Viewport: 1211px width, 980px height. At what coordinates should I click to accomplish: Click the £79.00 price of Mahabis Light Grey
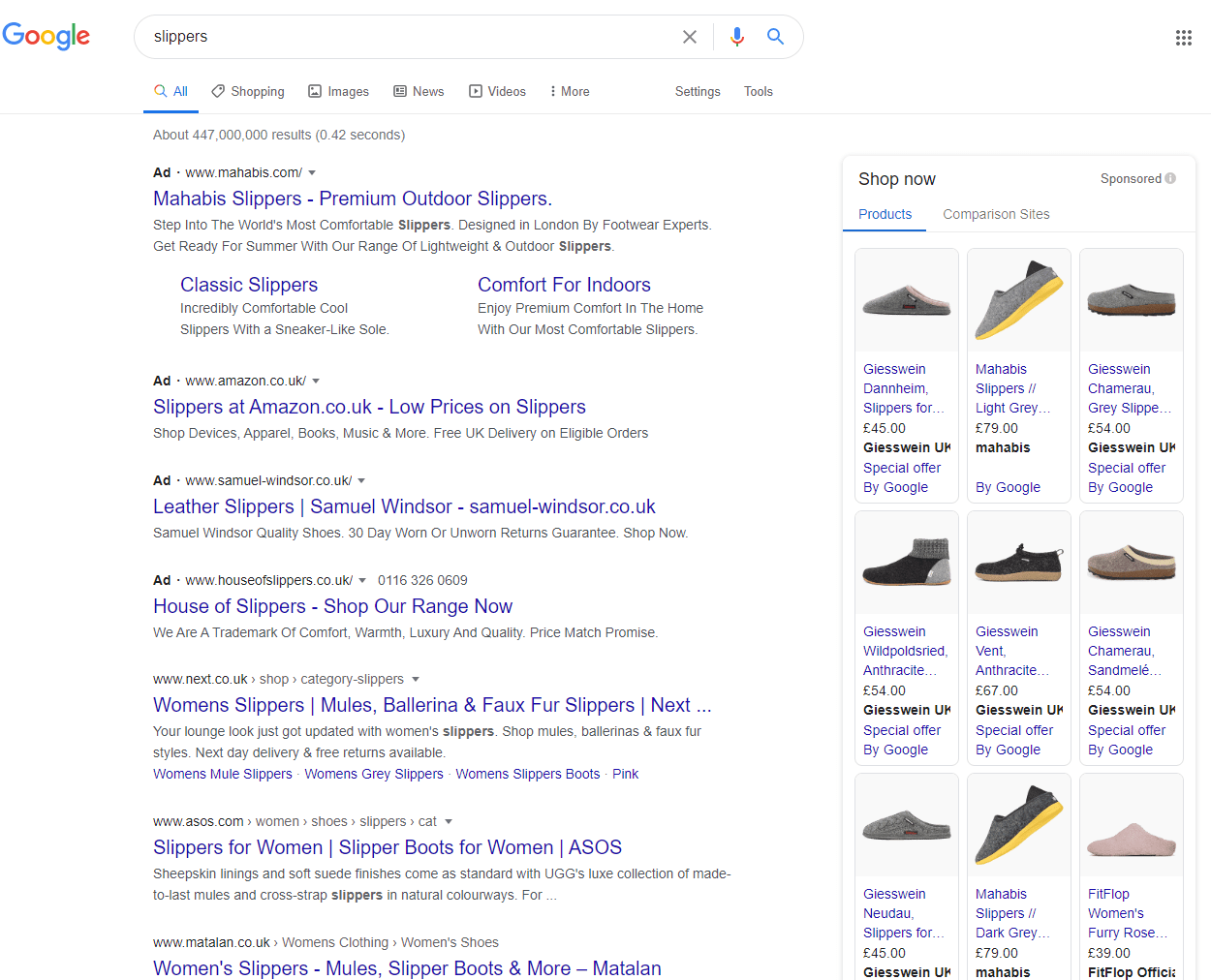[997, 428]
